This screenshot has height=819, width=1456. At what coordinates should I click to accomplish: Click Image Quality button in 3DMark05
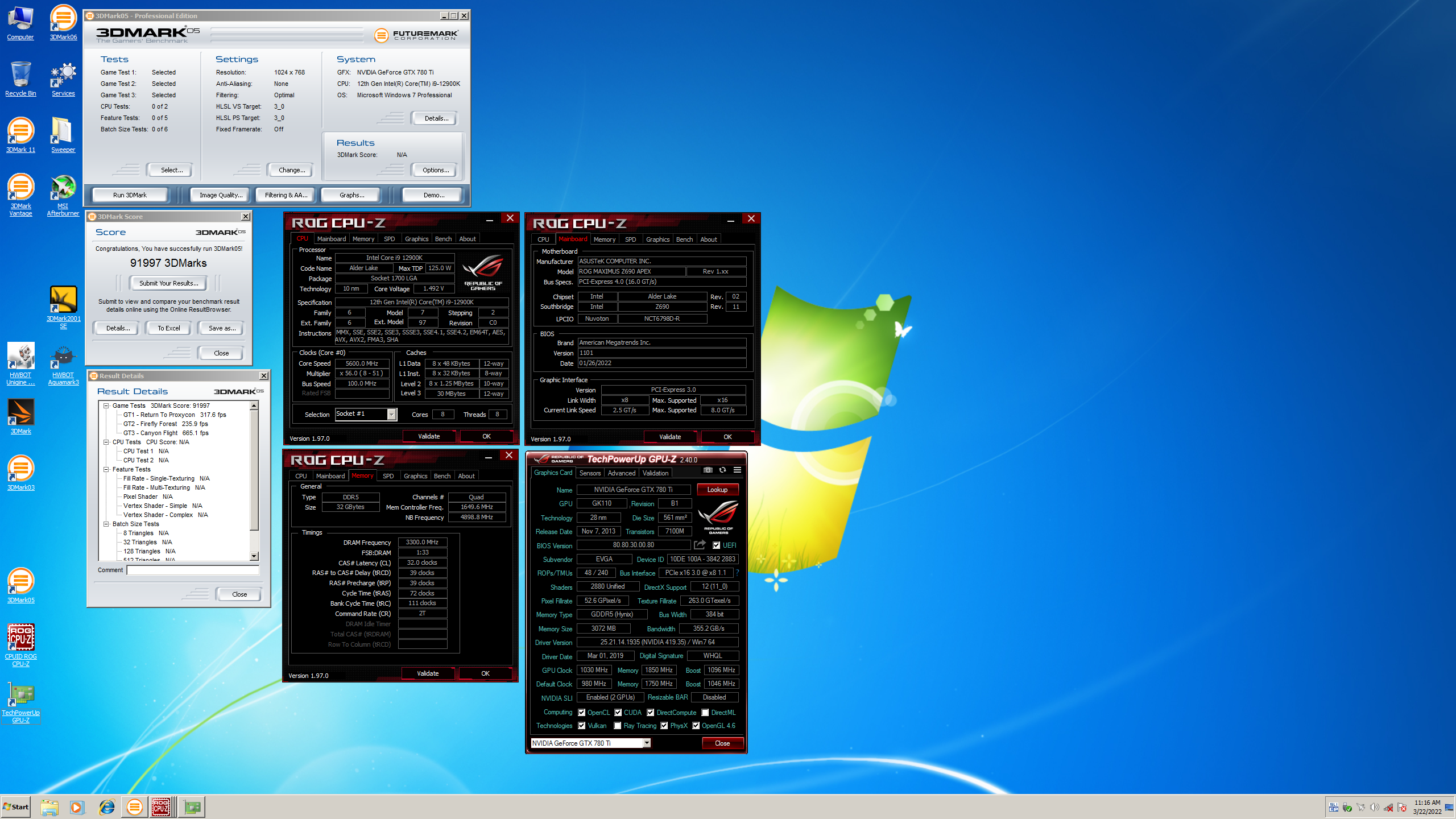(221, 195)
